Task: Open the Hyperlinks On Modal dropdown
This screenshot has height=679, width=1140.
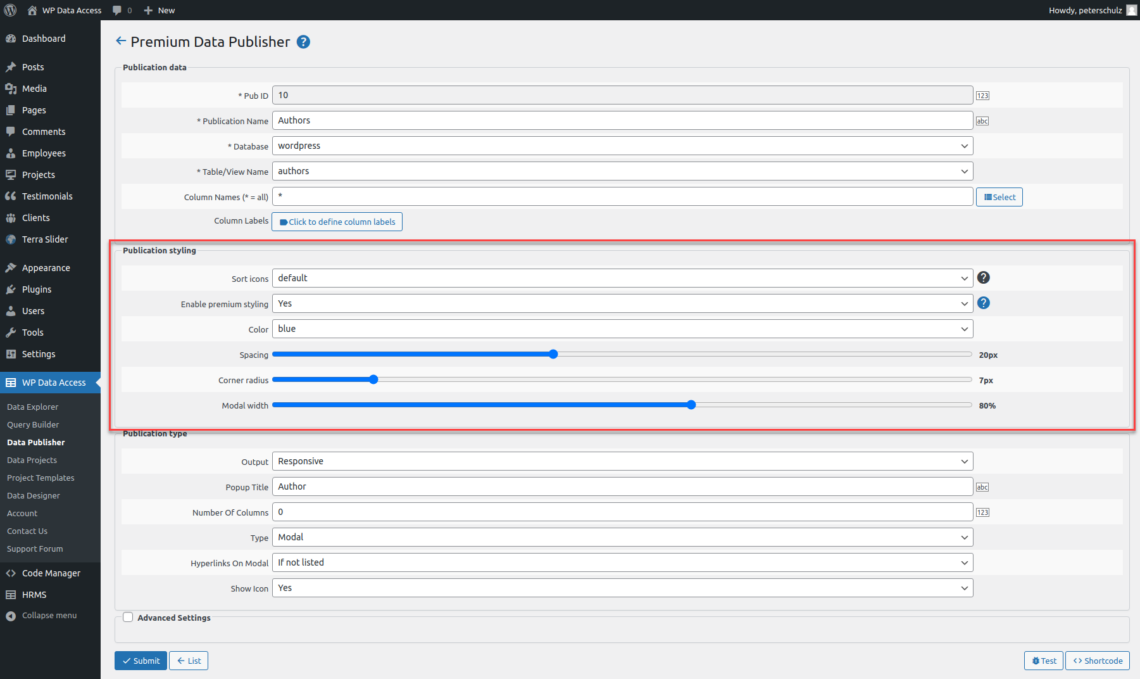Action: 622,562
